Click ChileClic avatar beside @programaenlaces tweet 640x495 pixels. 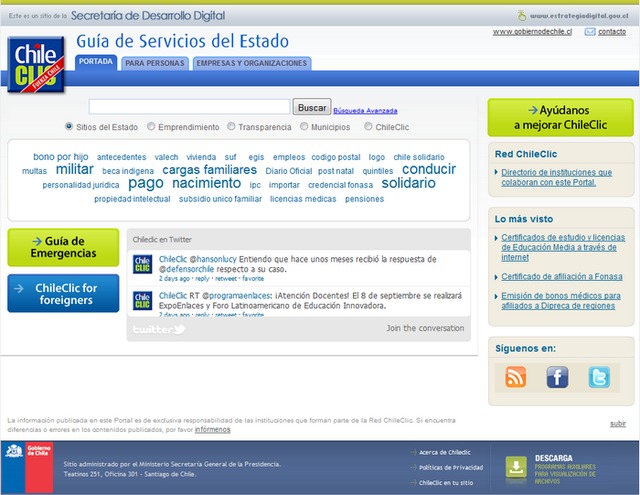(x=142, y=300)
